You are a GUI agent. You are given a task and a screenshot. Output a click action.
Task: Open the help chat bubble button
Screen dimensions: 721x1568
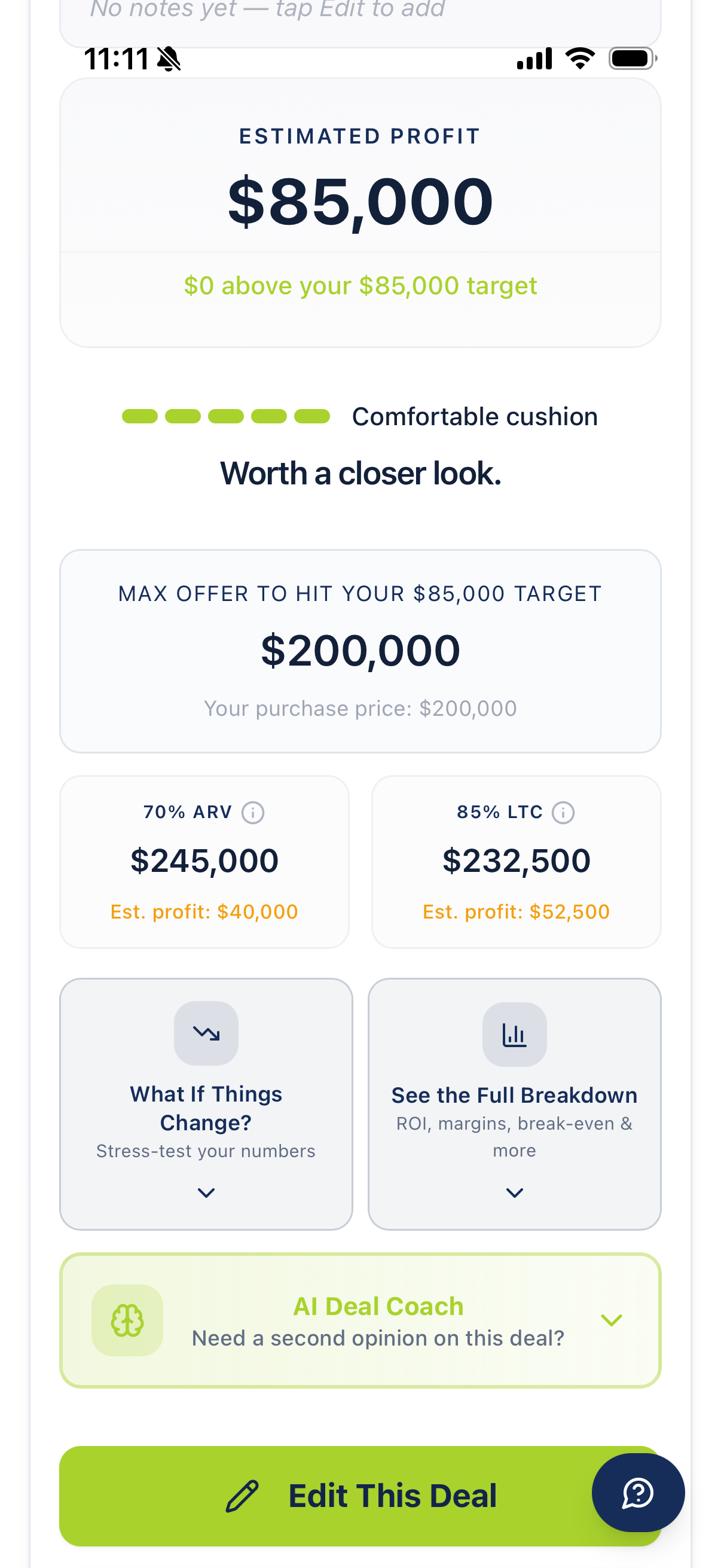[x=638, y=1493]
